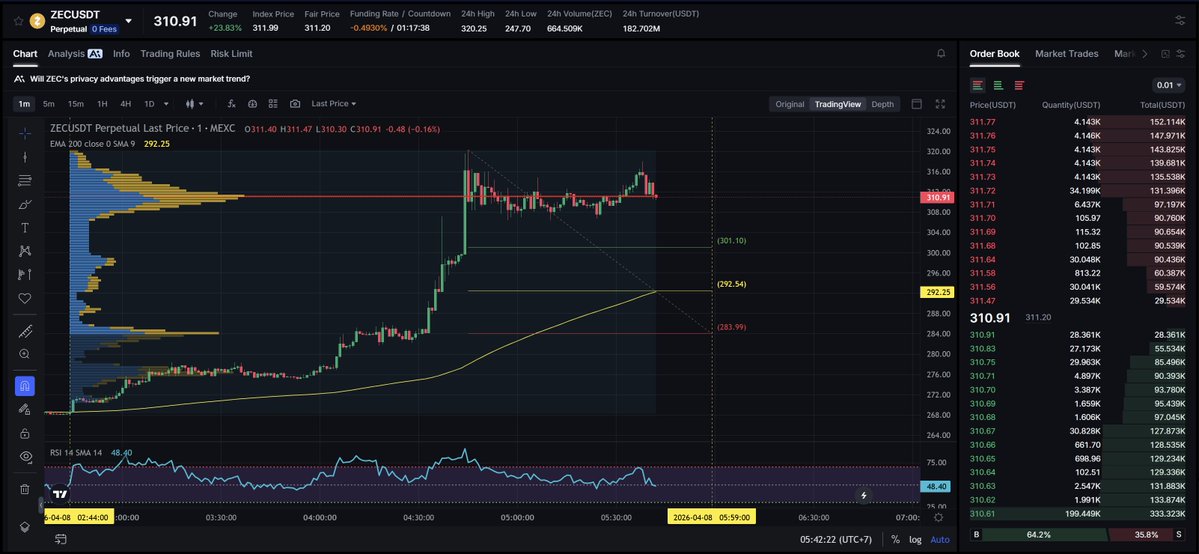This screenshot has width=1199, height=554.
Task: Switch chart to Original view
Action: [790, 104]
